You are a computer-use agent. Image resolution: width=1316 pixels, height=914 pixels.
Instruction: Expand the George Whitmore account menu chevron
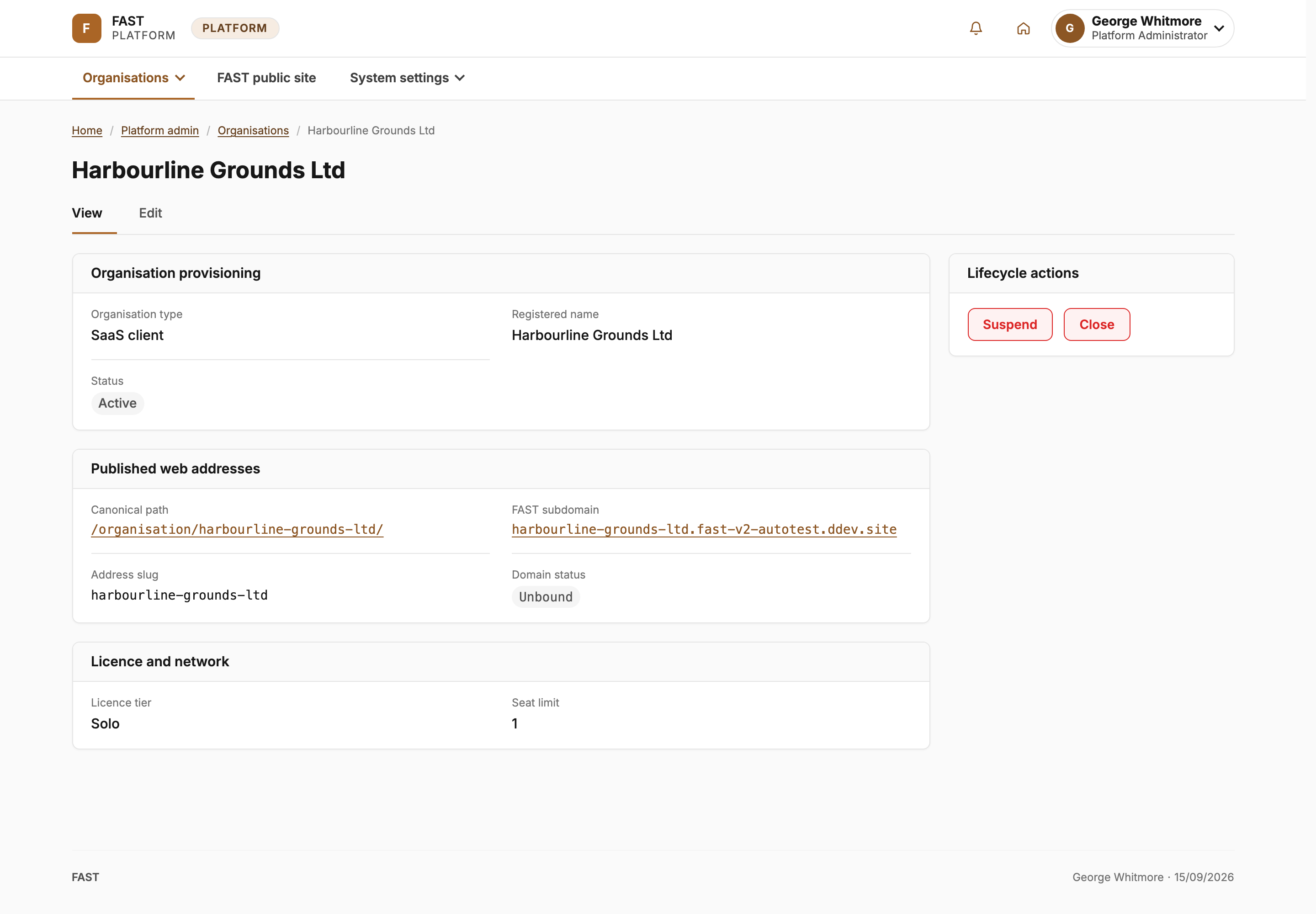tap(1219, 28)
